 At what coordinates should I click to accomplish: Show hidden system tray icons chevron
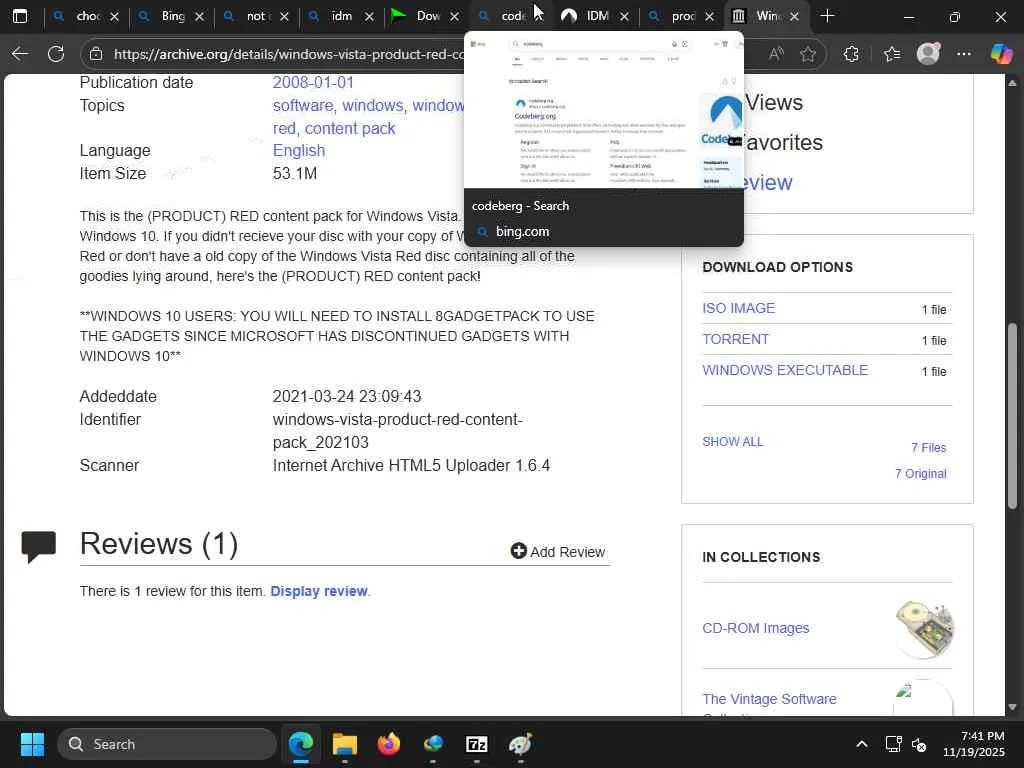coord(862,744)
